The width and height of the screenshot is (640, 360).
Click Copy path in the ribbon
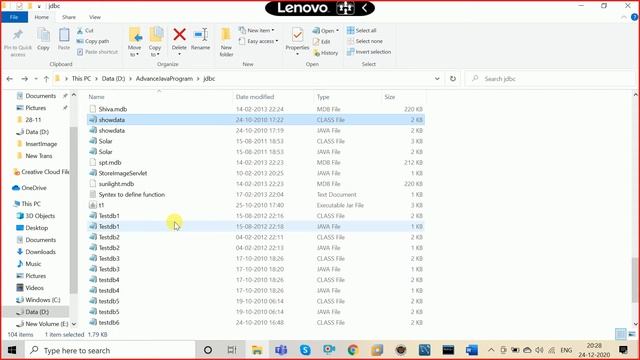[93, 41]
